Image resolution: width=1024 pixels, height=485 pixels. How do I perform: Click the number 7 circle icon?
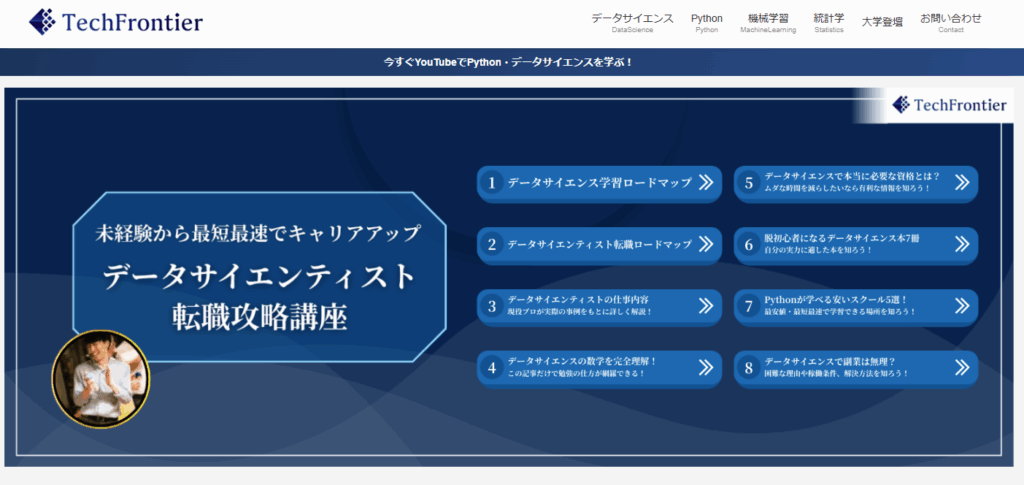coord(749,306)
